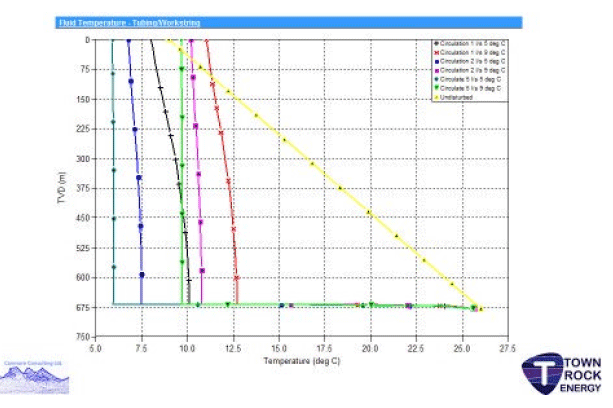Click the 17.5 temperature axis label

pos(324,348)
